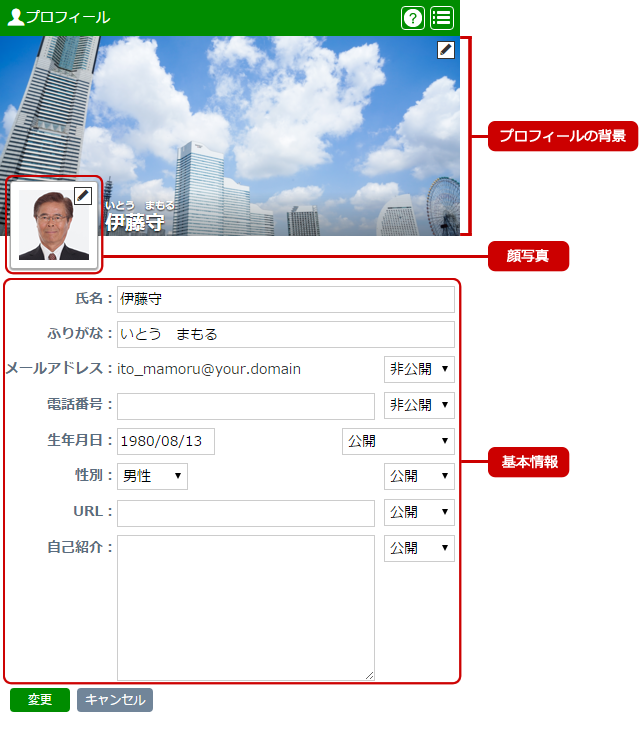The image size is (639, 734).
Task: Open the email visibility dropdown
Action: point(419,369)
